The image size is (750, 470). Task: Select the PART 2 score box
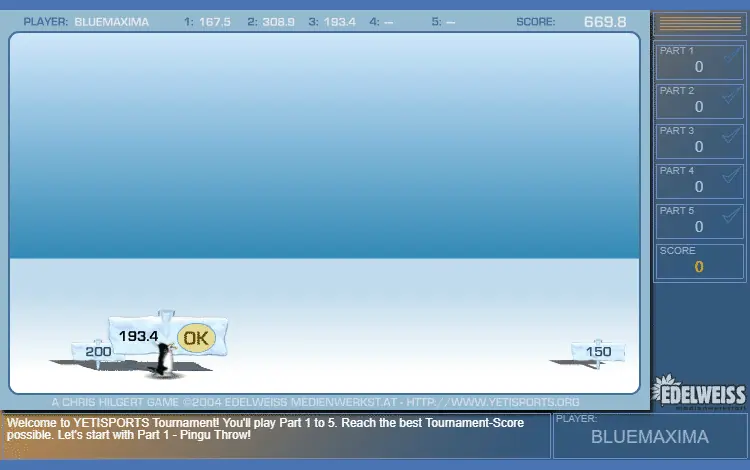click(x=699, y=101)
